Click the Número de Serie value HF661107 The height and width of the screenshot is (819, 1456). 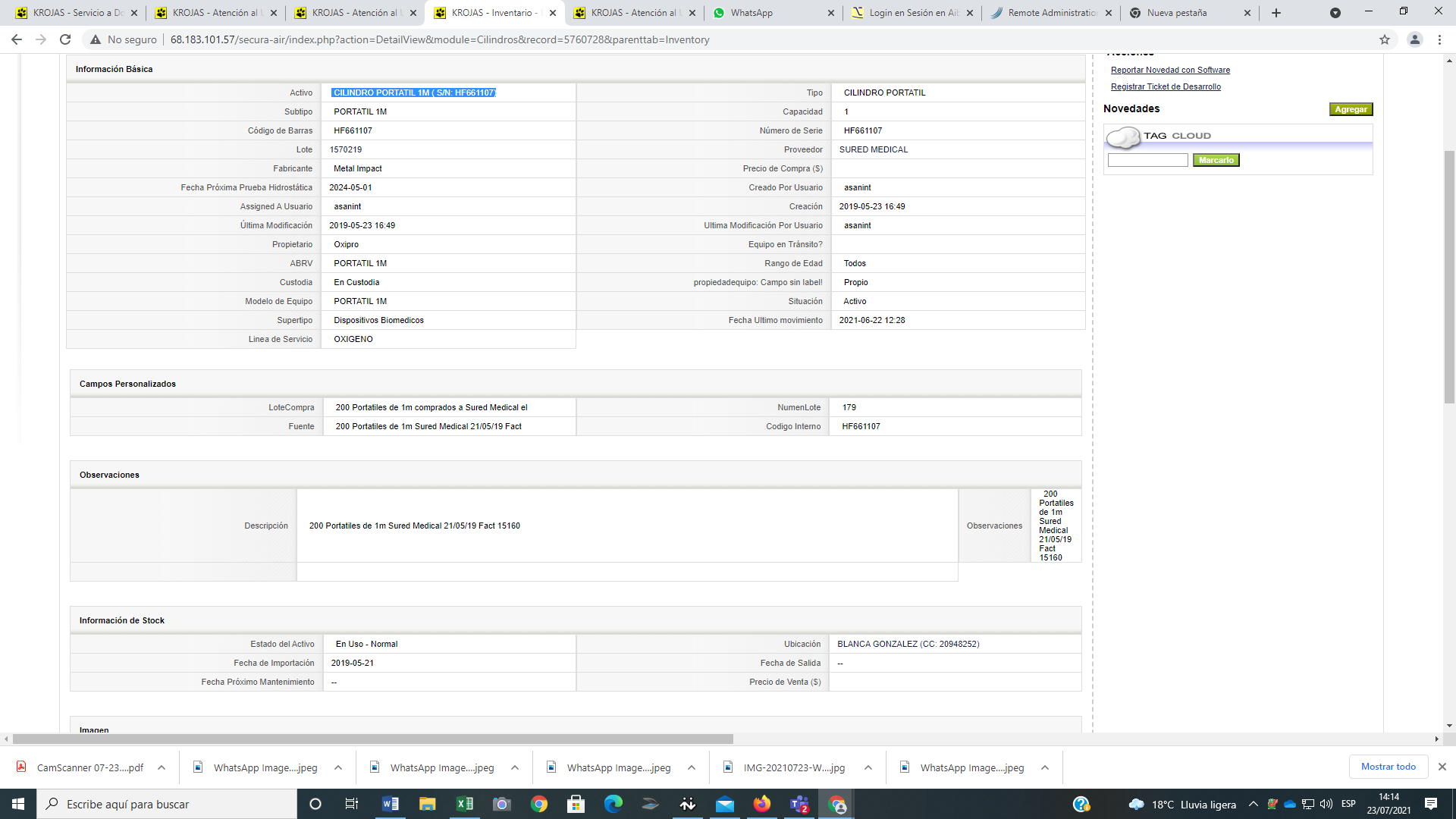point(863,130)
